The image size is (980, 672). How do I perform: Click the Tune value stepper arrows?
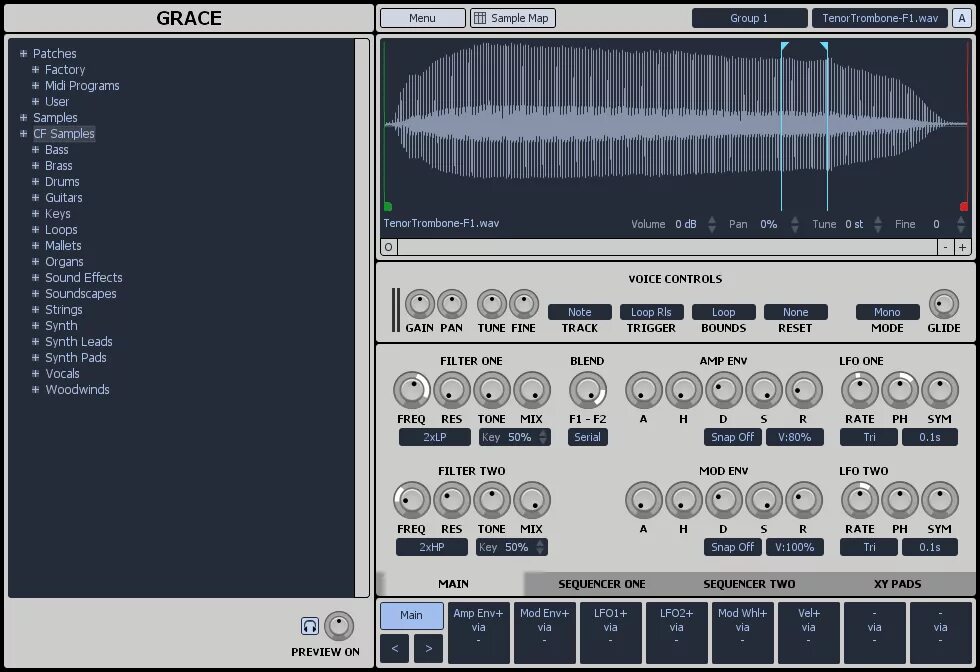tap(878, 224)
